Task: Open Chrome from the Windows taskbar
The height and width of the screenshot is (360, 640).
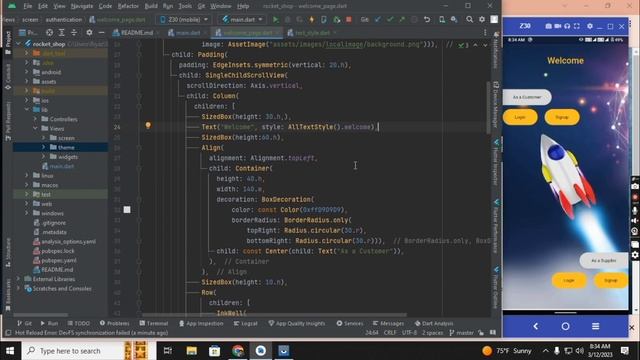Action: [238, 351]
